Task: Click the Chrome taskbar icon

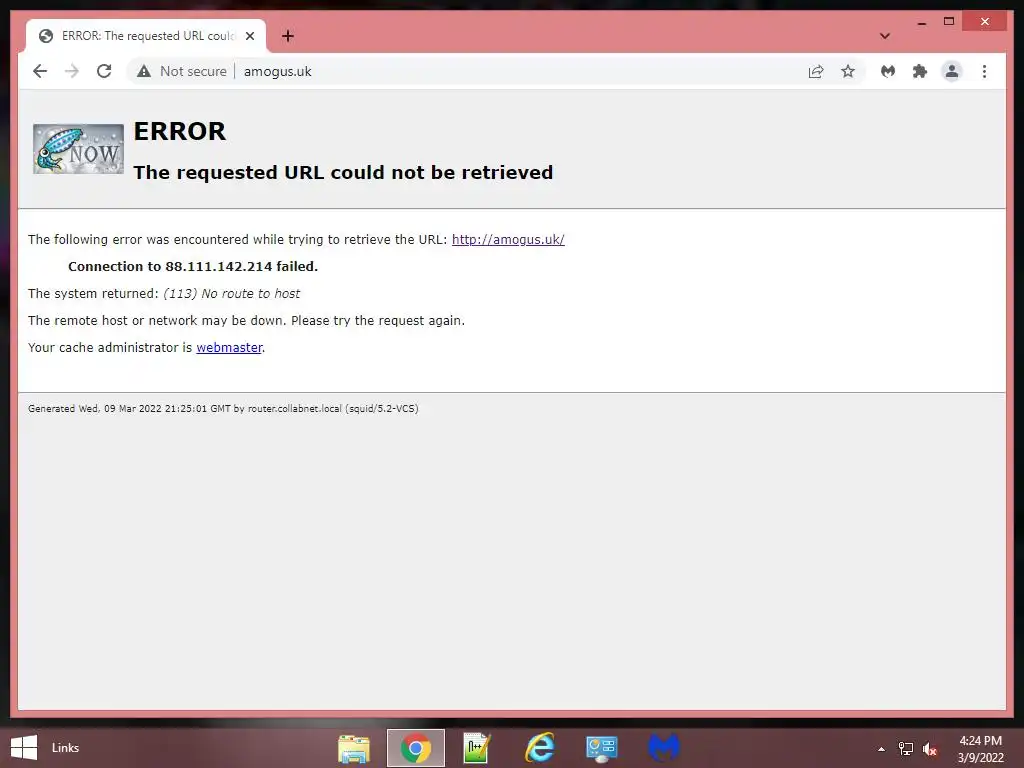Action: 415,748
